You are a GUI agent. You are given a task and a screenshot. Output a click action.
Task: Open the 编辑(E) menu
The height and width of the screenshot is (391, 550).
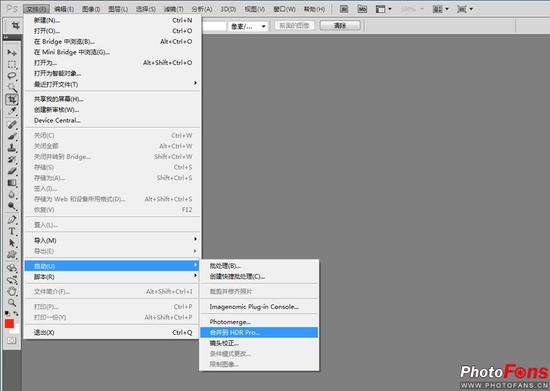click(x=64, y=9)
